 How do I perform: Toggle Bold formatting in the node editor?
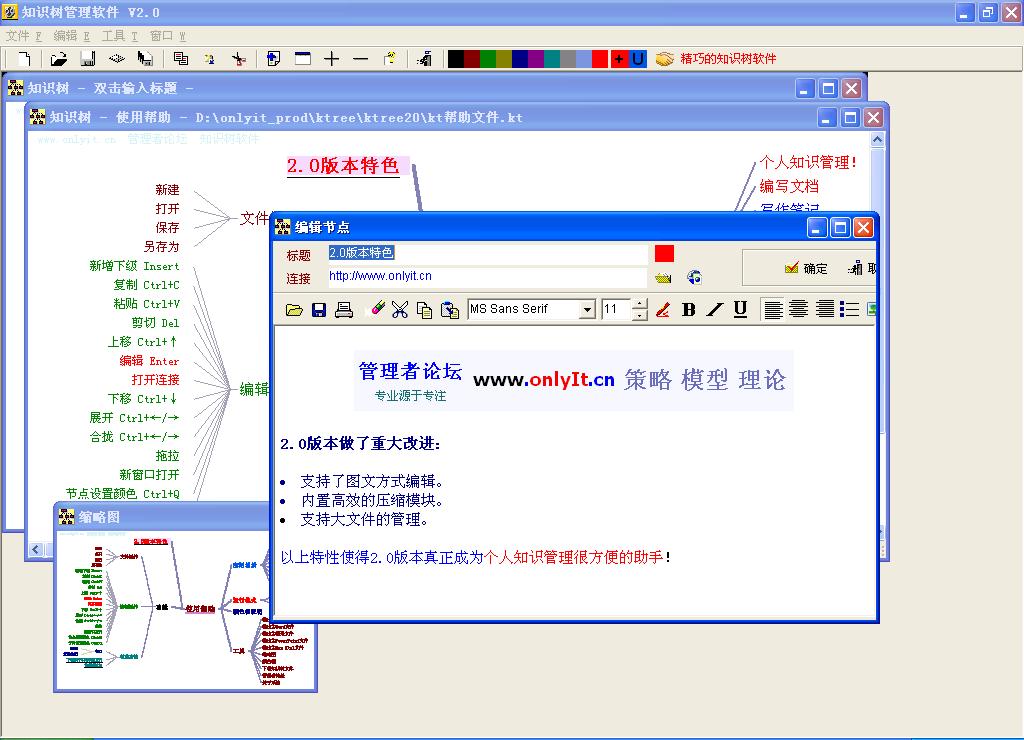(x=688, y=310)
